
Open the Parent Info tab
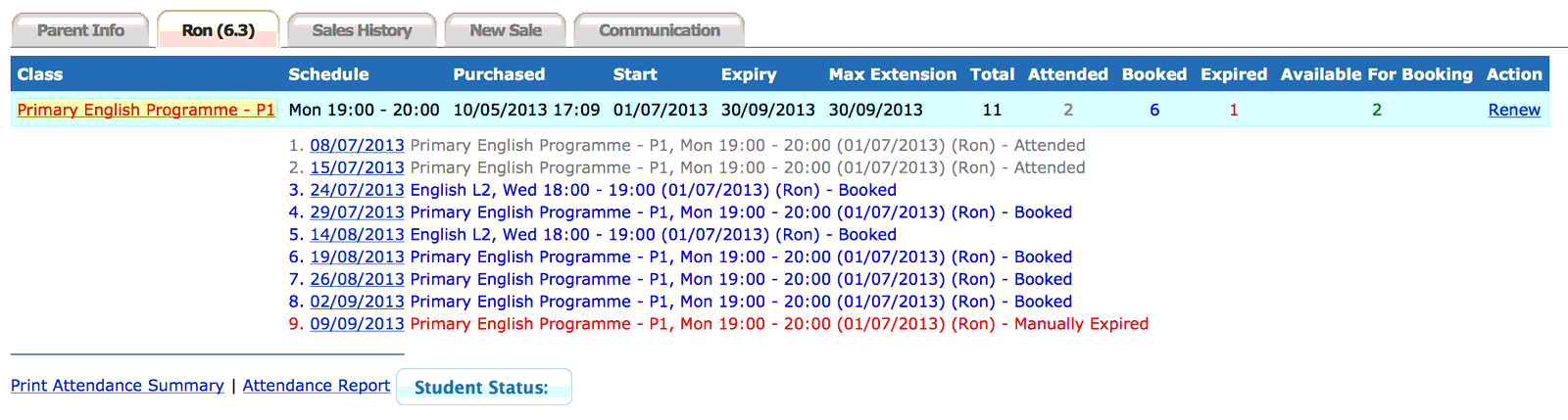pyautogui.click(x=80, y=30)
